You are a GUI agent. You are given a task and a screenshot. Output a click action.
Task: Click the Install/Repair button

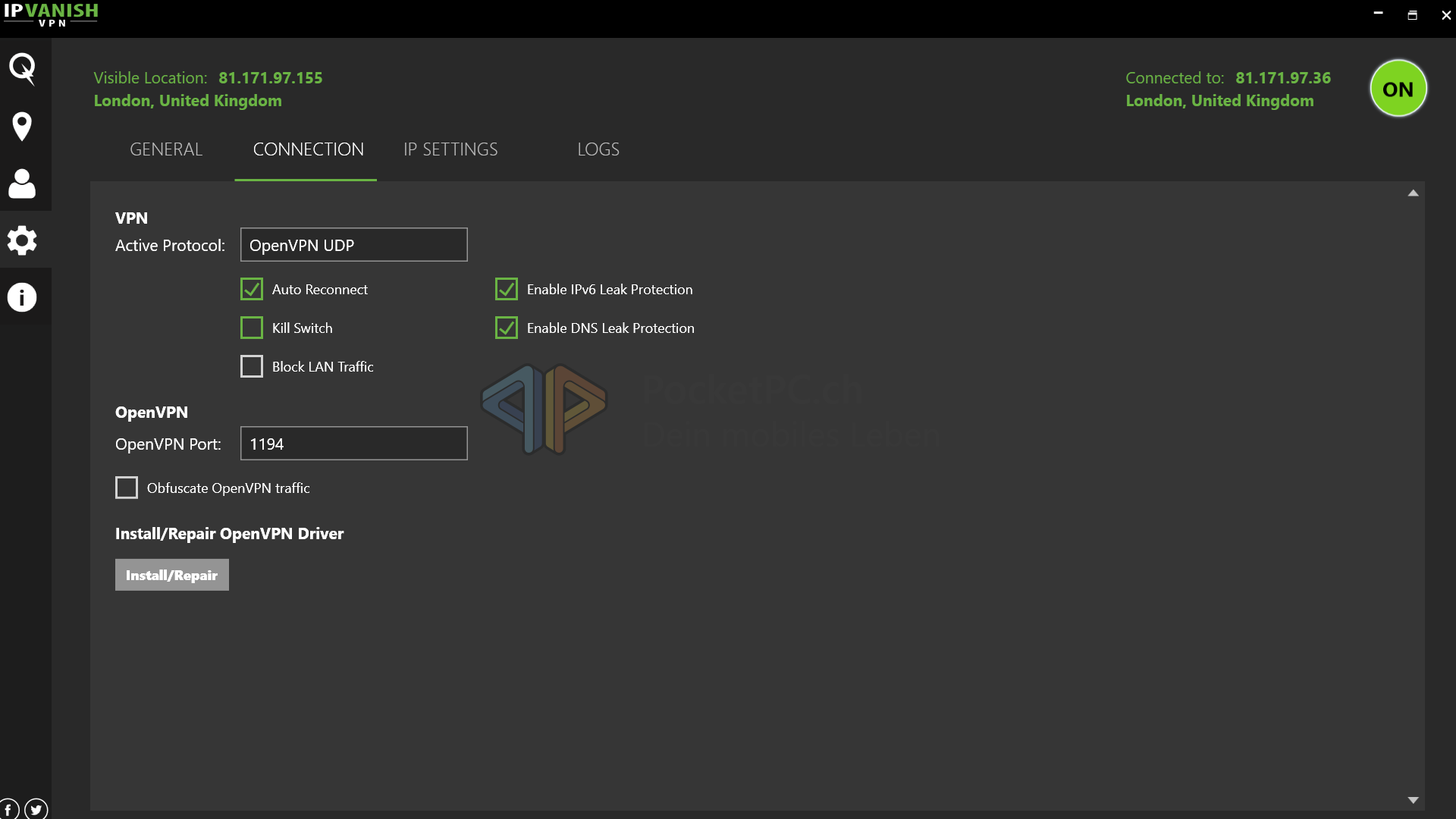[172, 575]
